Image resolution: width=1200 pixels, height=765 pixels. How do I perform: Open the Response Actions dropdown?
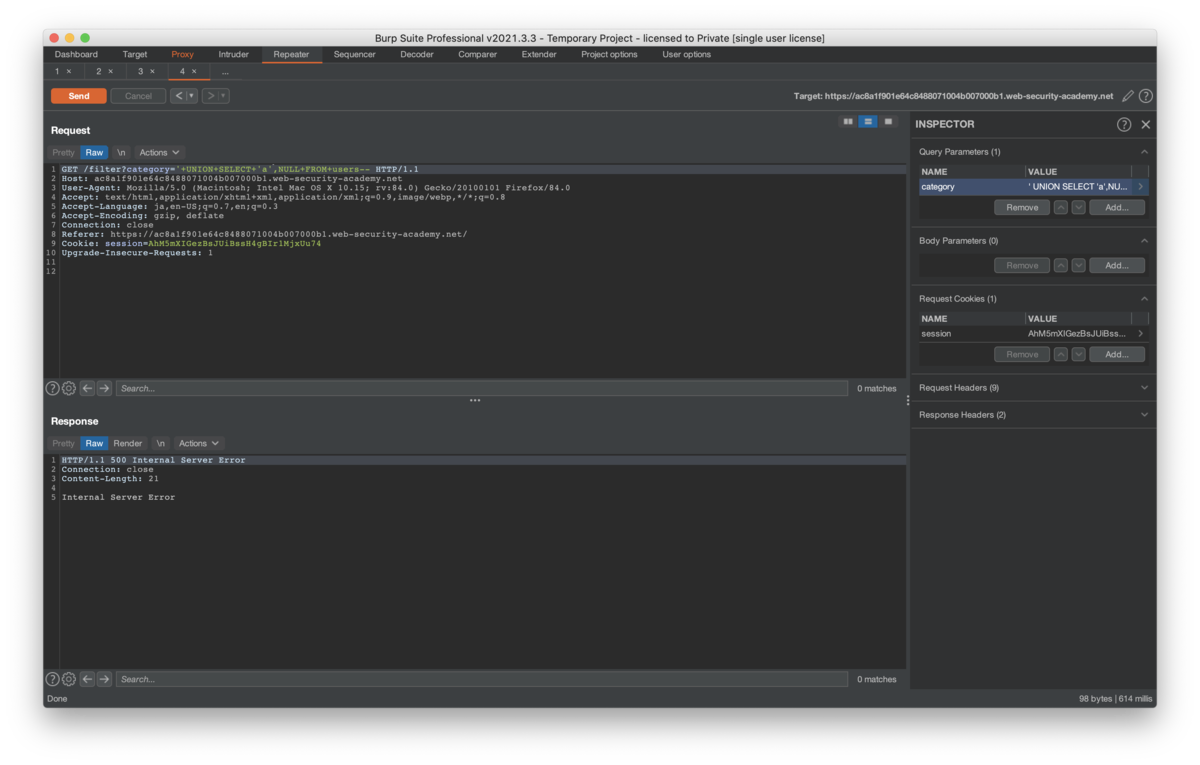(198, 443)
